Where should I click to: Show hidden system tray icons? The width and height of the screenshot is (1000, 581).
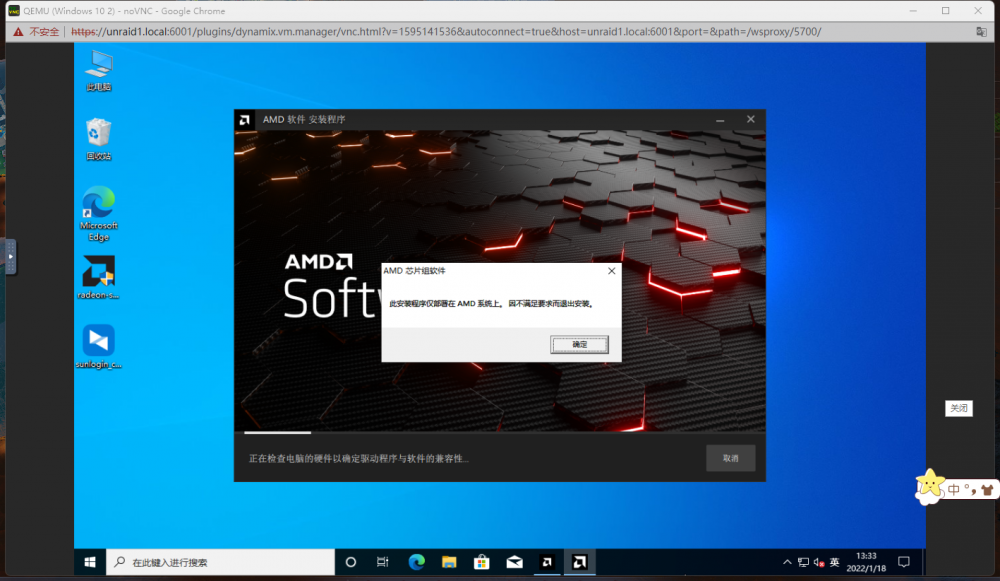coord(787,562)
